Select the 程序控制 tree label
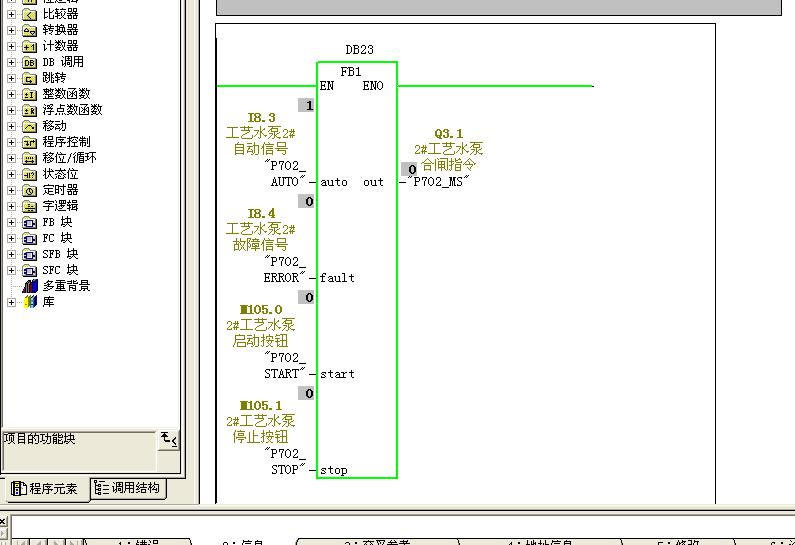 66,142
